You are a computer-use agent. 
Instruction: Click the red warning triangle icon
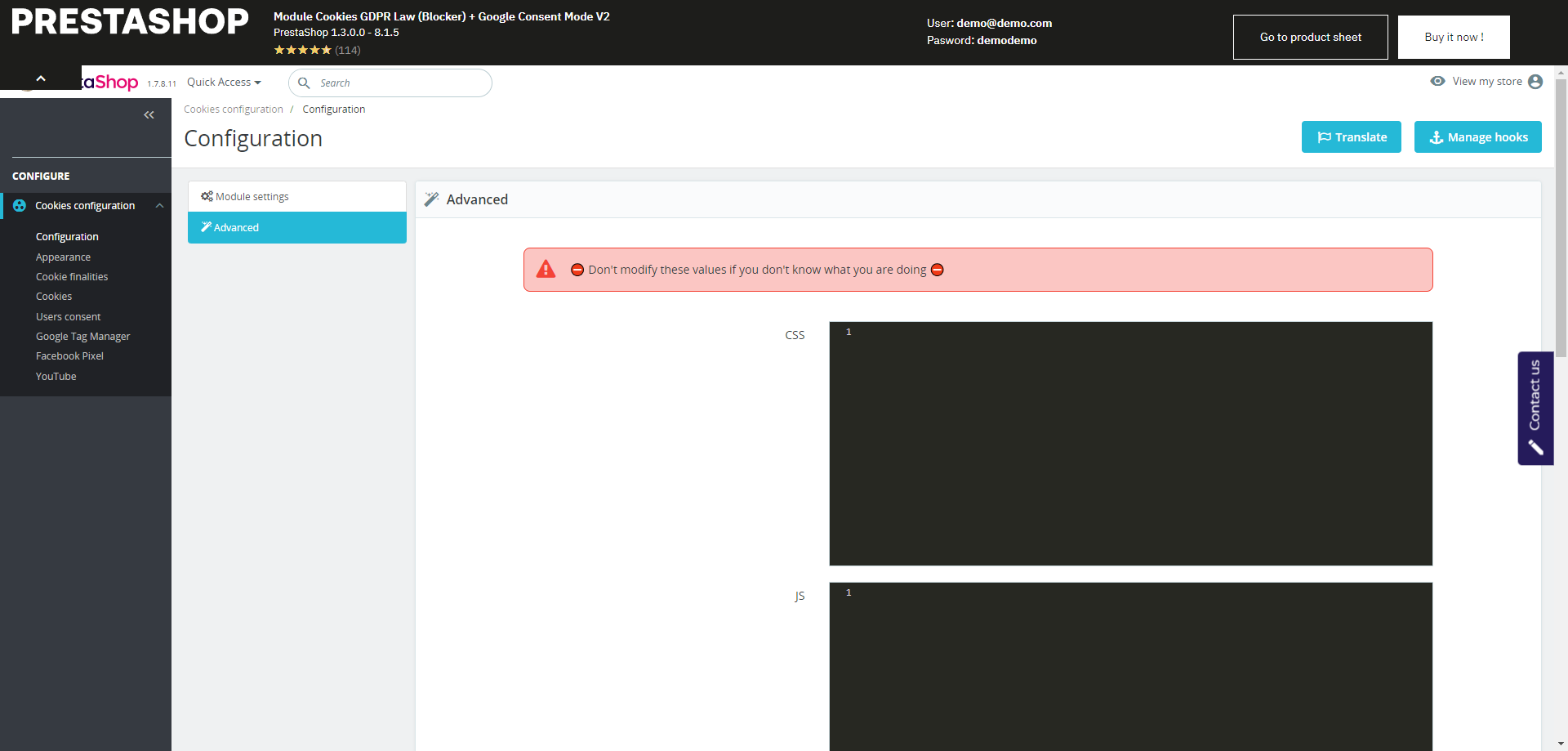tap(546, 269)
